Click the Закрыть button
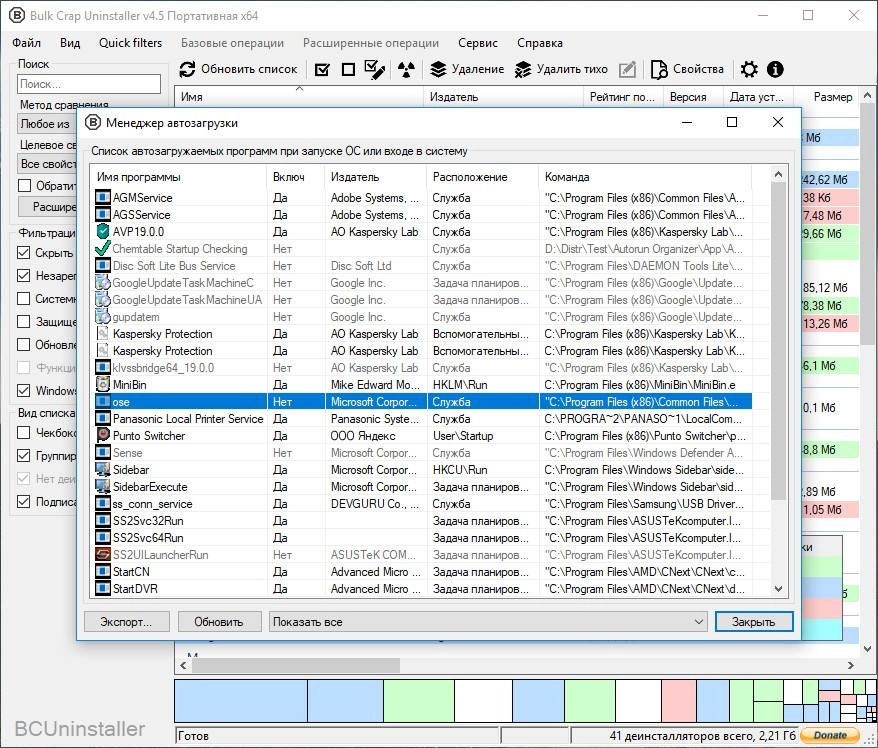 point(754,621)
